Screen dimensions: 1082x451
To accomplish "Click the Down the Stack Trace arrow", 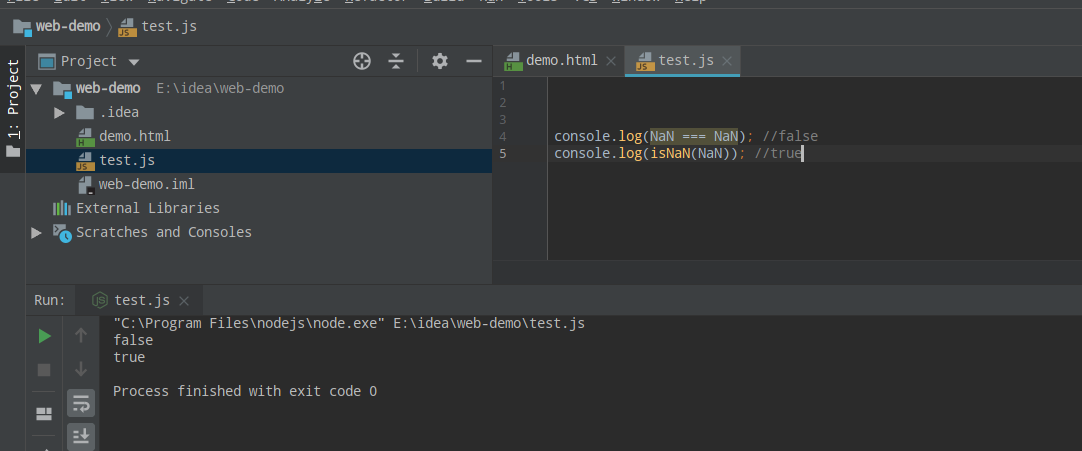I will click(x=81, y=369).
